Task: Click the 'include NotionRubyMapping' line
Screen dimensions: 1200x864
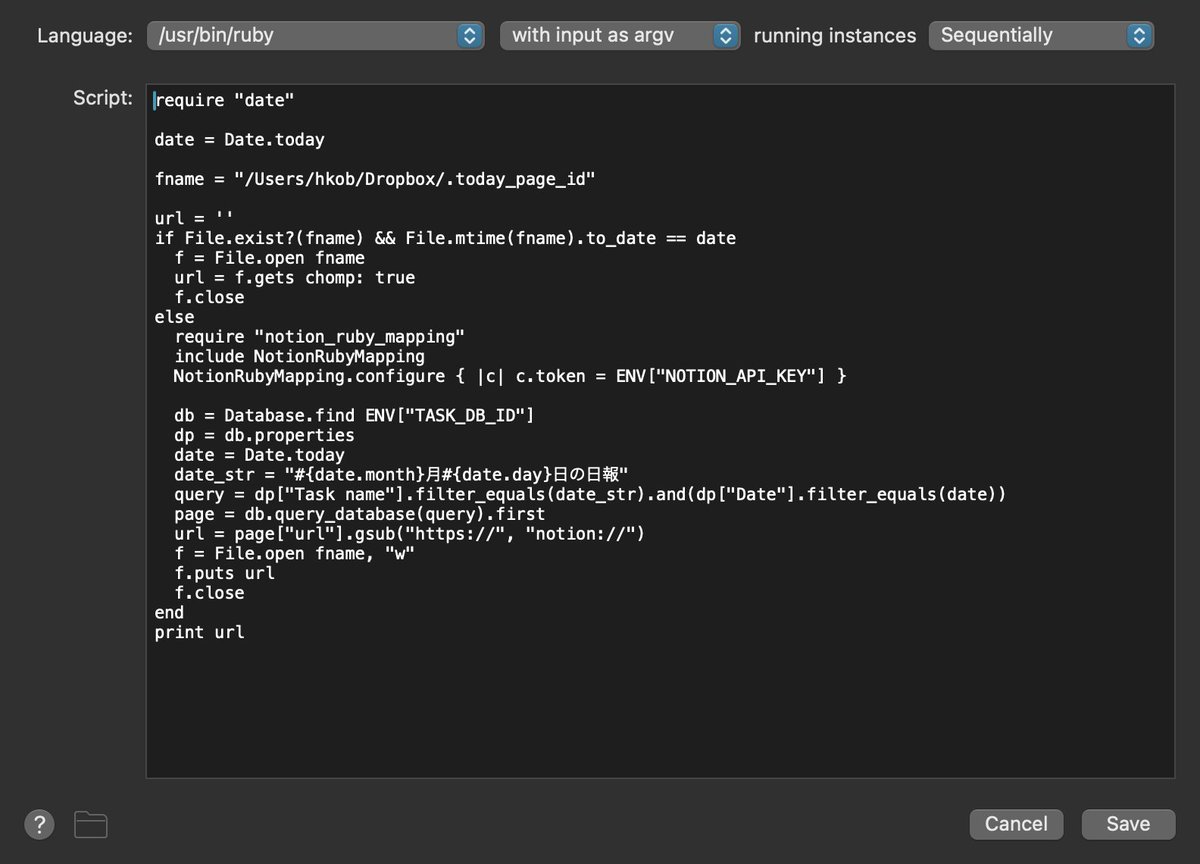Action: [x=299, y=356]
